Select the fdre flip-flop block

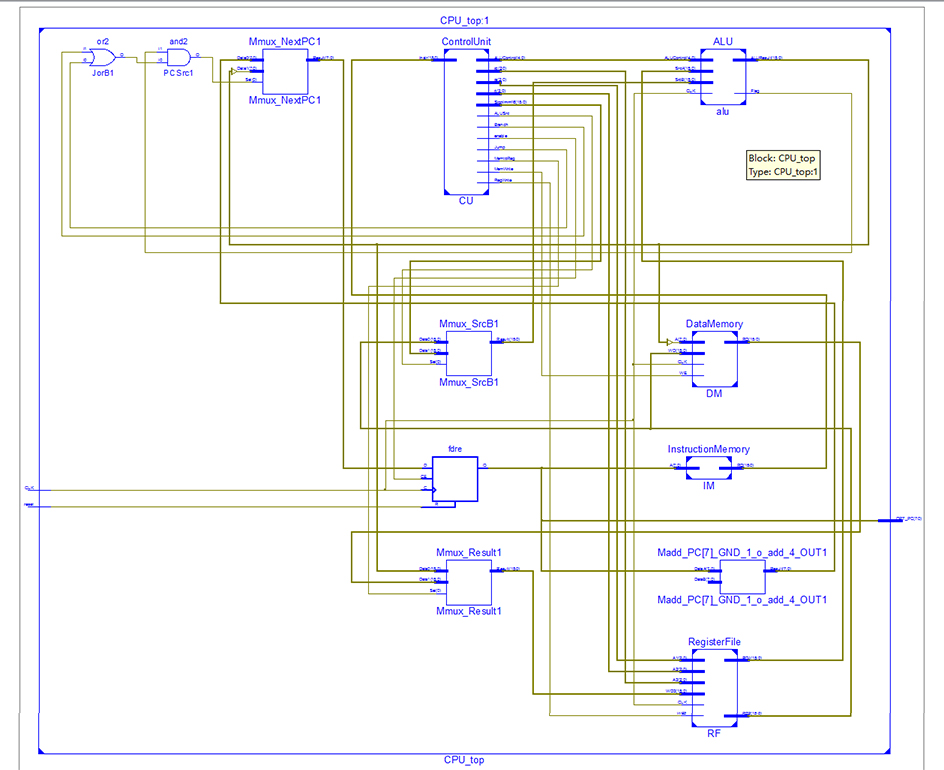[x=456, y=479]
